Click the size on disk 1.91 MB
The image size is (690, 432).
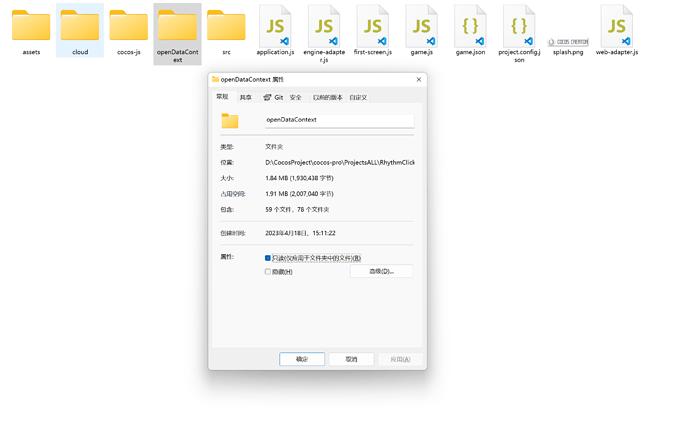click(299, 194)
